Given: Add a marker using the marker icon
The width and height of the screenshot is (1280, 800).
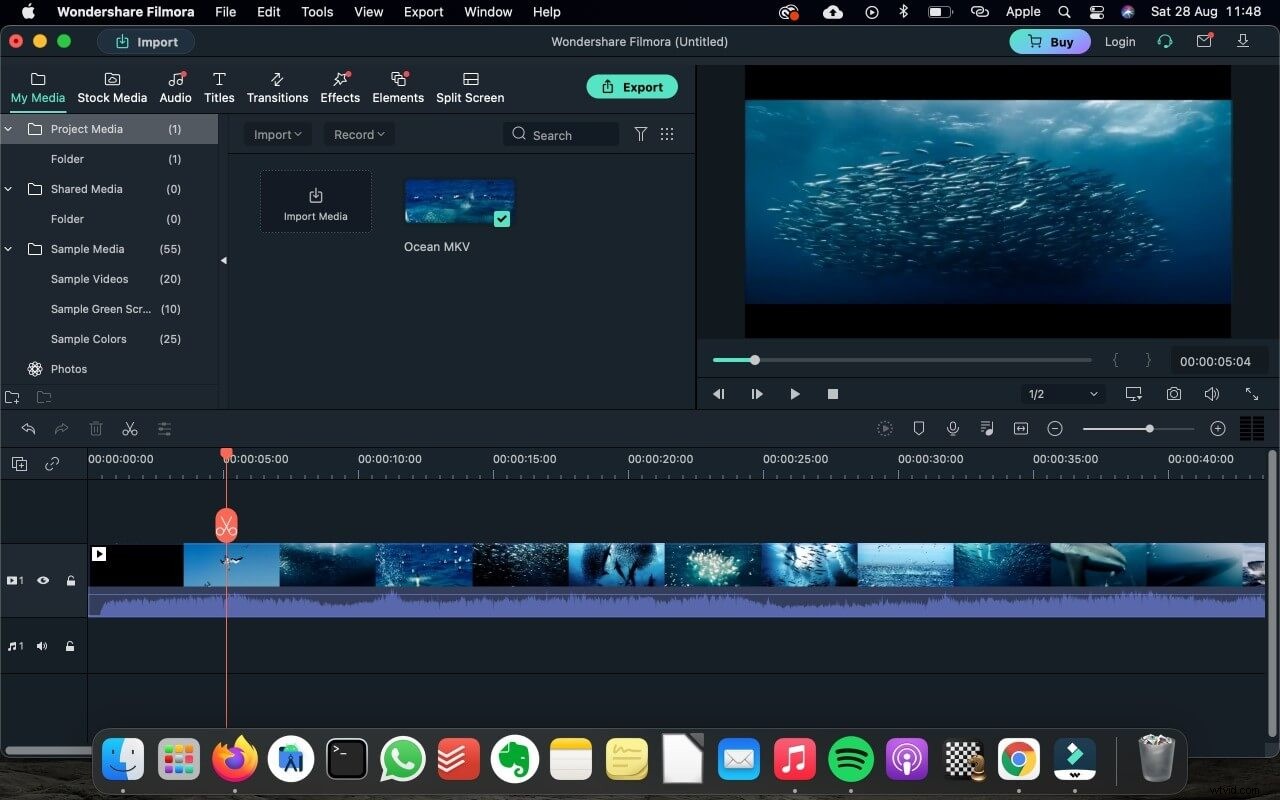Looking at the screenshot, I should point(918,428).
